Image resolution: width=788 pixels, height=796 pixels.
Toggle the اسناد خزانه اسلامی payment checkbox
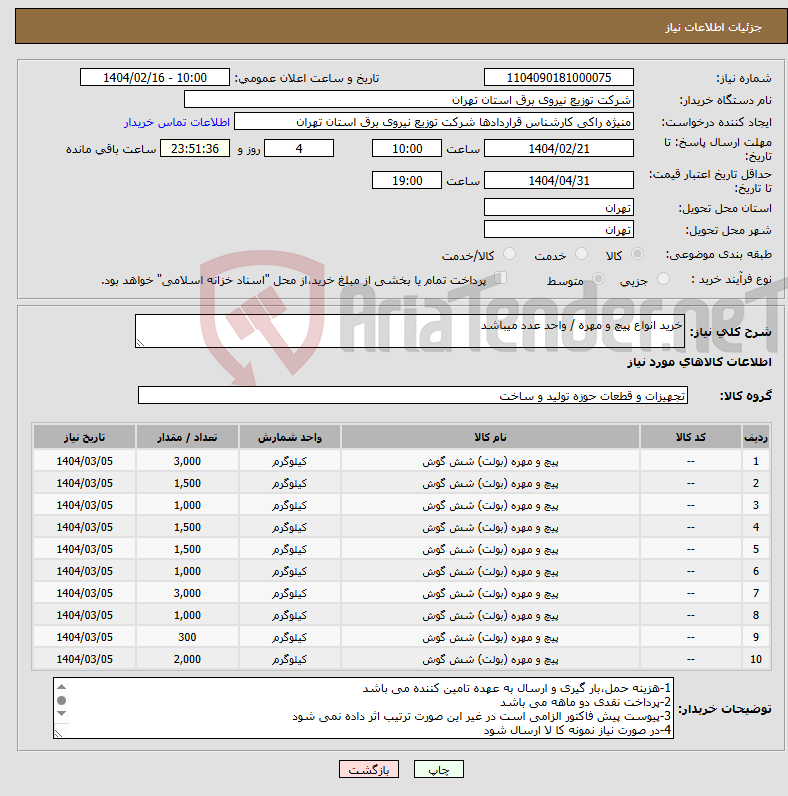coord(501,278)
